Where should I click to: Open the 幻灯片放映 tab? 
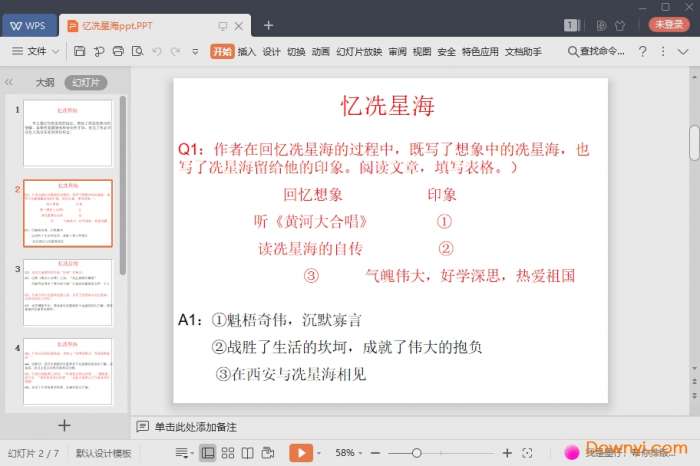click(359, 52)
